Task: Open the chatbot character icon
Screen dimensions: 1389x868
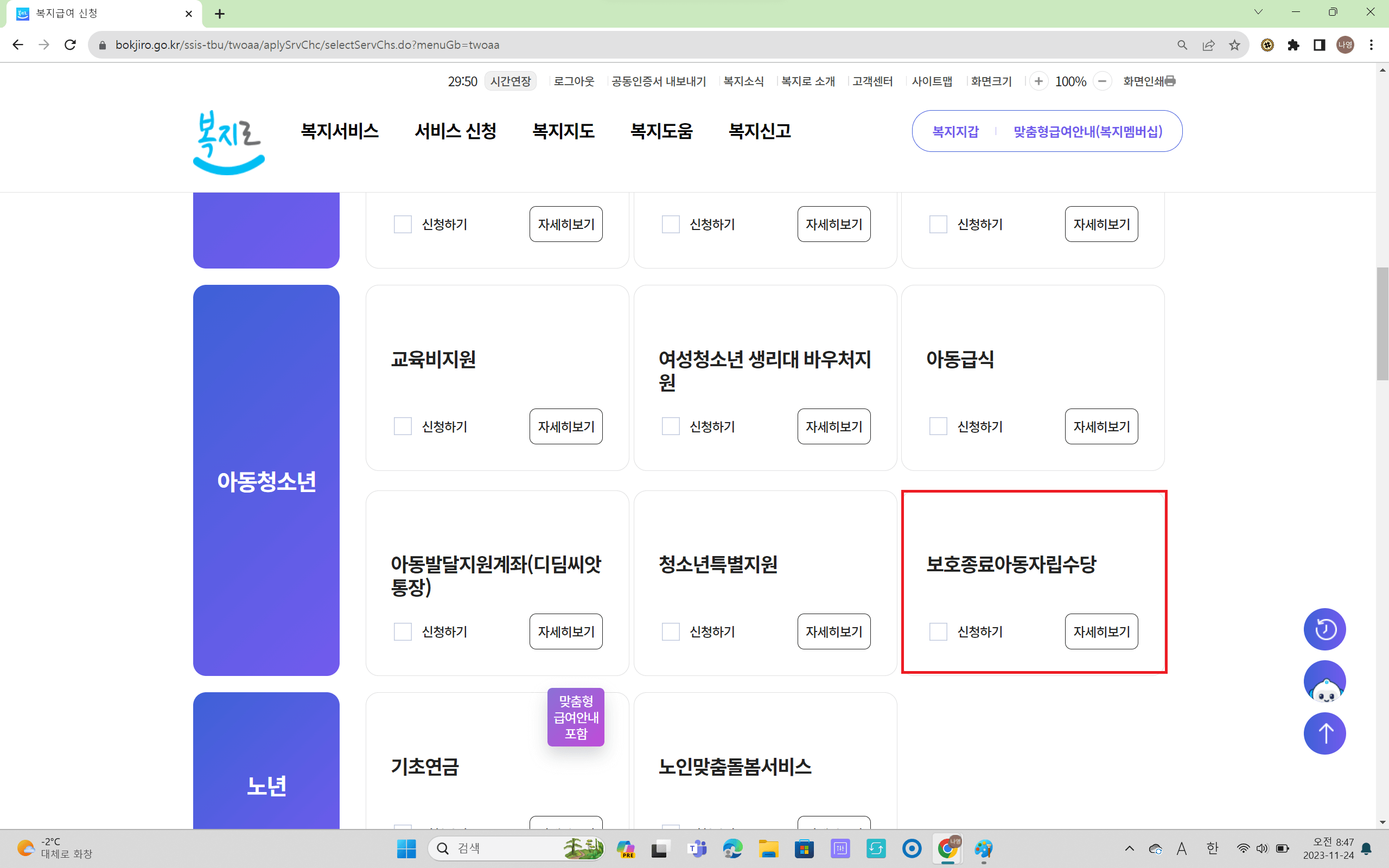Action: point(1325,681)
